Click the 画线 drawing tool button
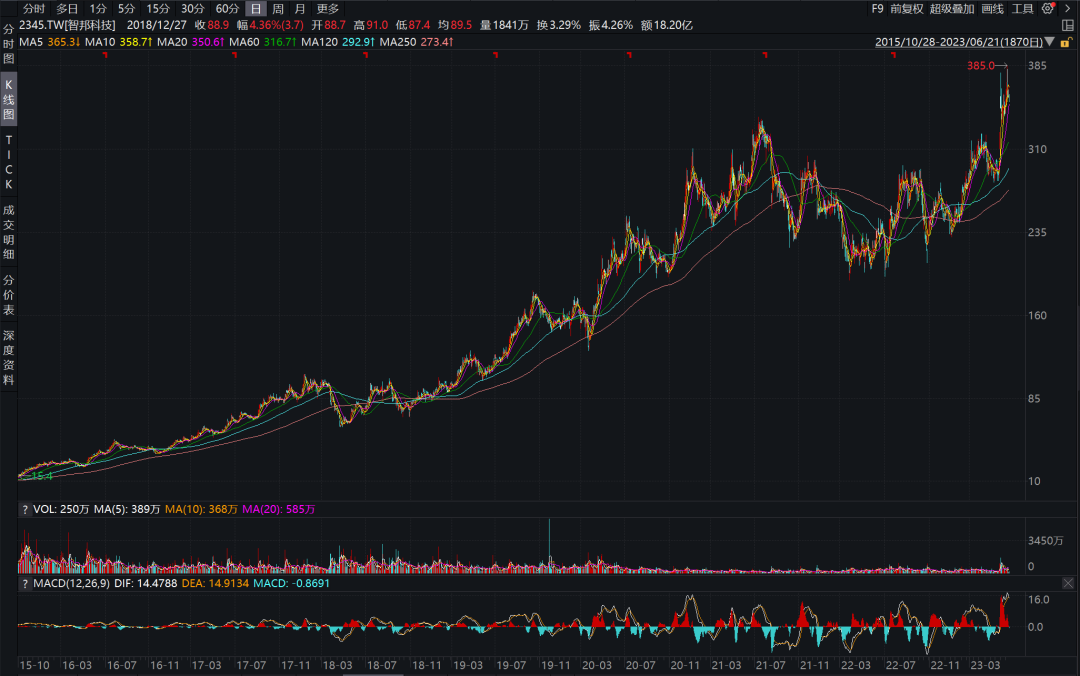This screenshot has height=676, width=1080. coord(993,8)
